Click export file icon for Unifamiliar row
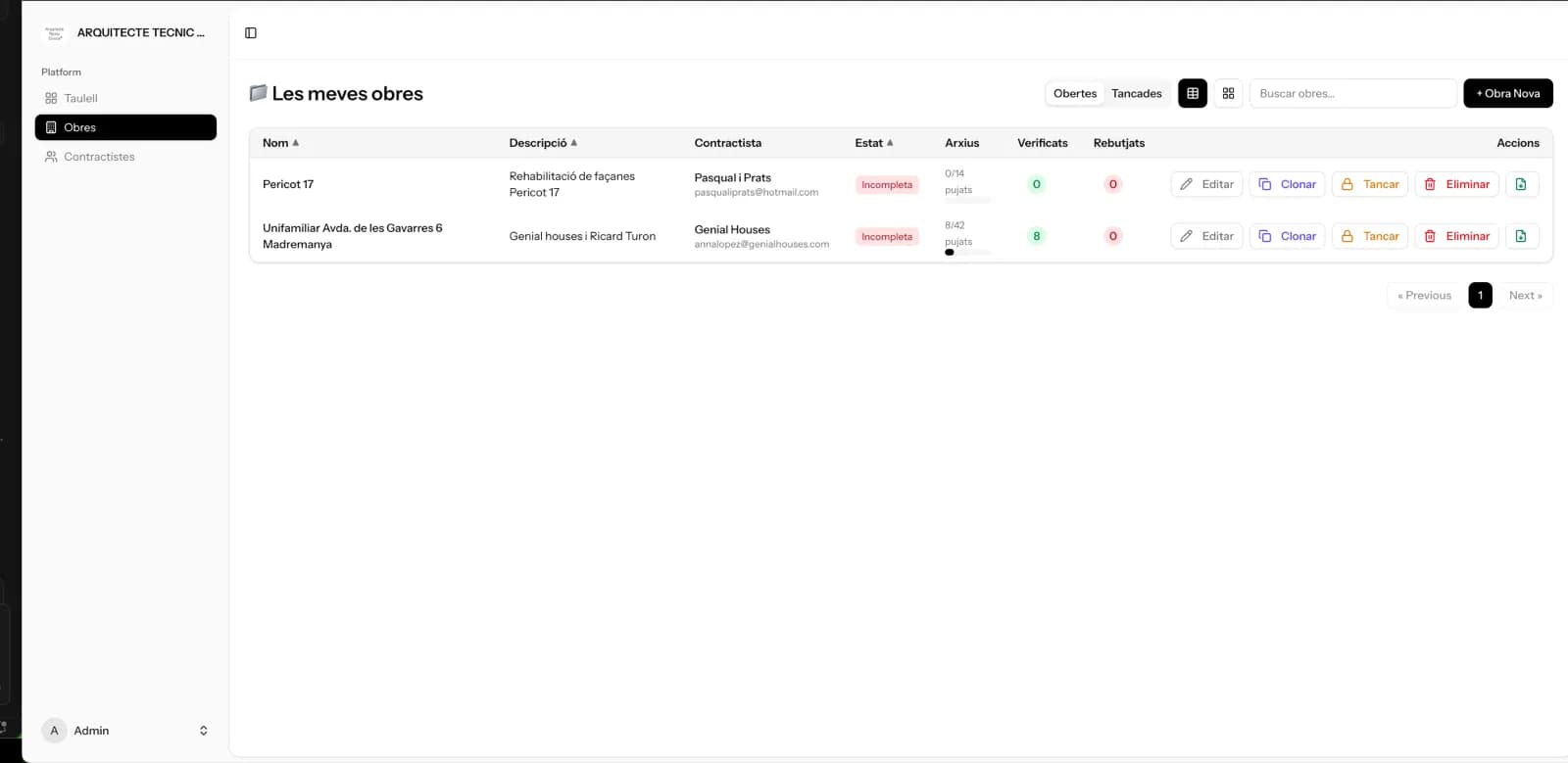The image size is (1568, 763). [x=1521, y=236]
